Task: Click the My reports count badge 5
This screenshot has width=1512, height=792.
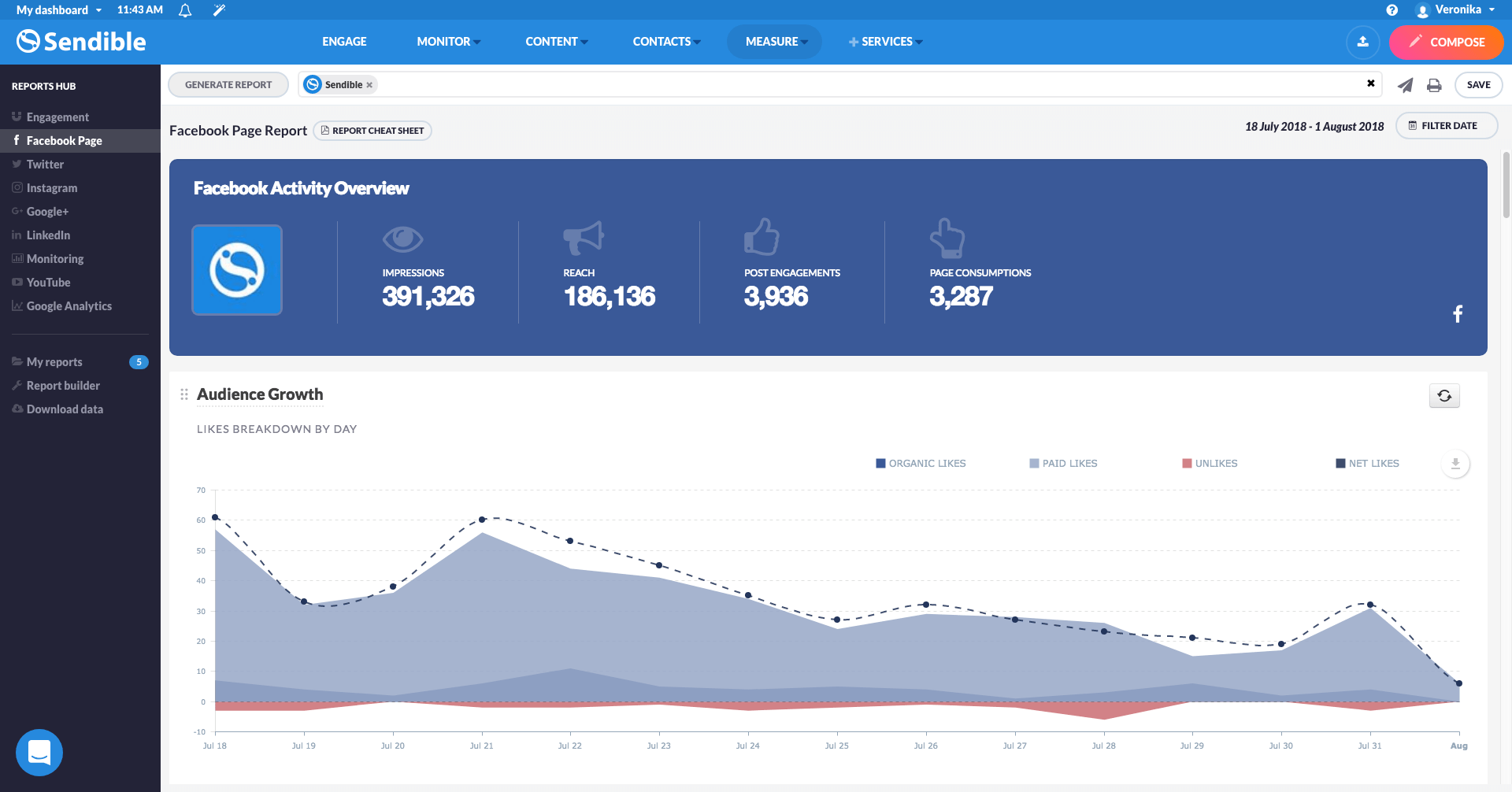Action: click(x=139, y=362)
